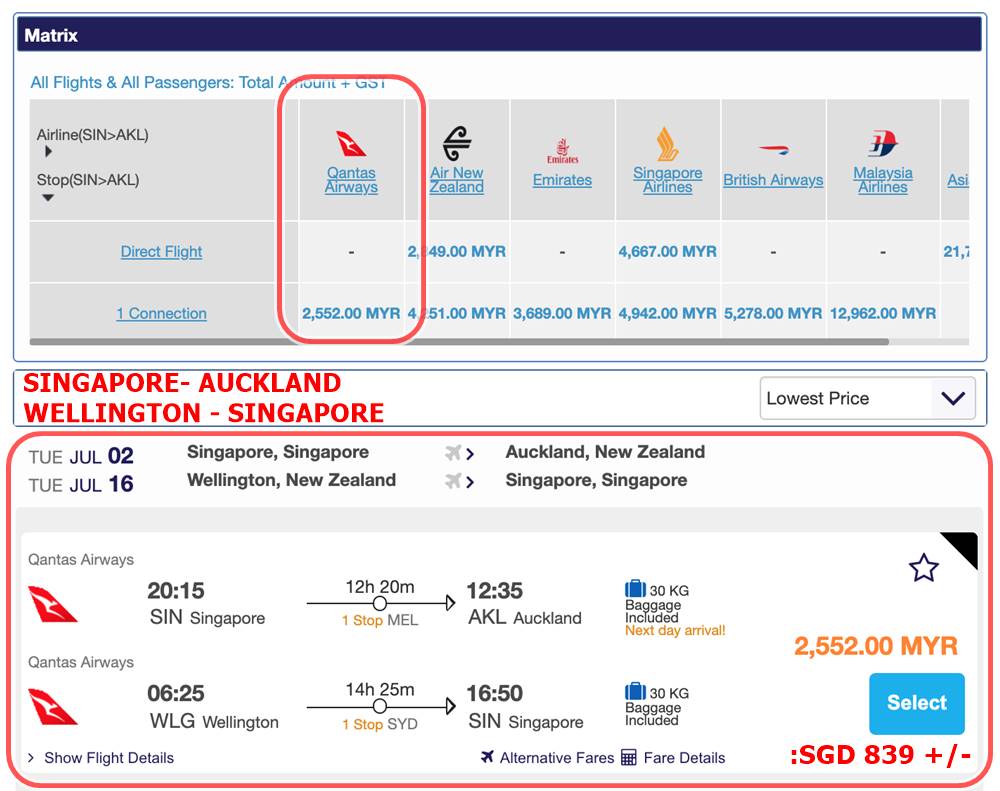Open Fare Details
Screen dimensions: 1000x791
point(684,758)
